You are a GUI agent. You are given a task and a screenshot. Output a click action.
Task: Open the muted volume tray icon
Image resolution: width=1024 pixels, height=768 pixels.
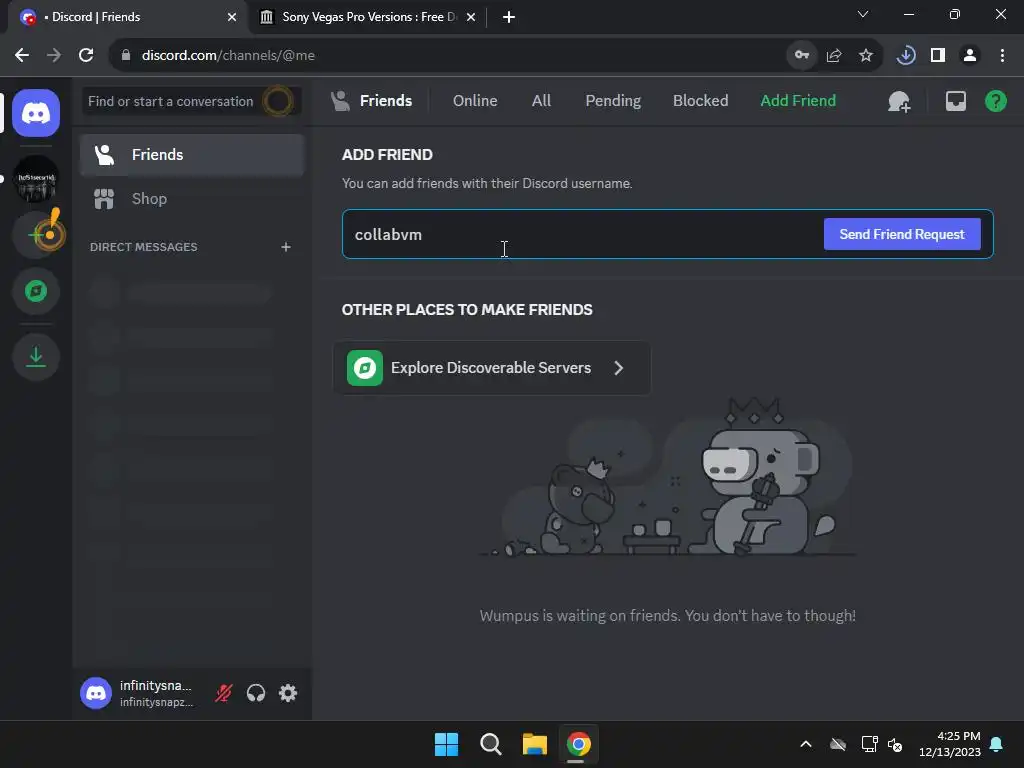click(895, 744)
